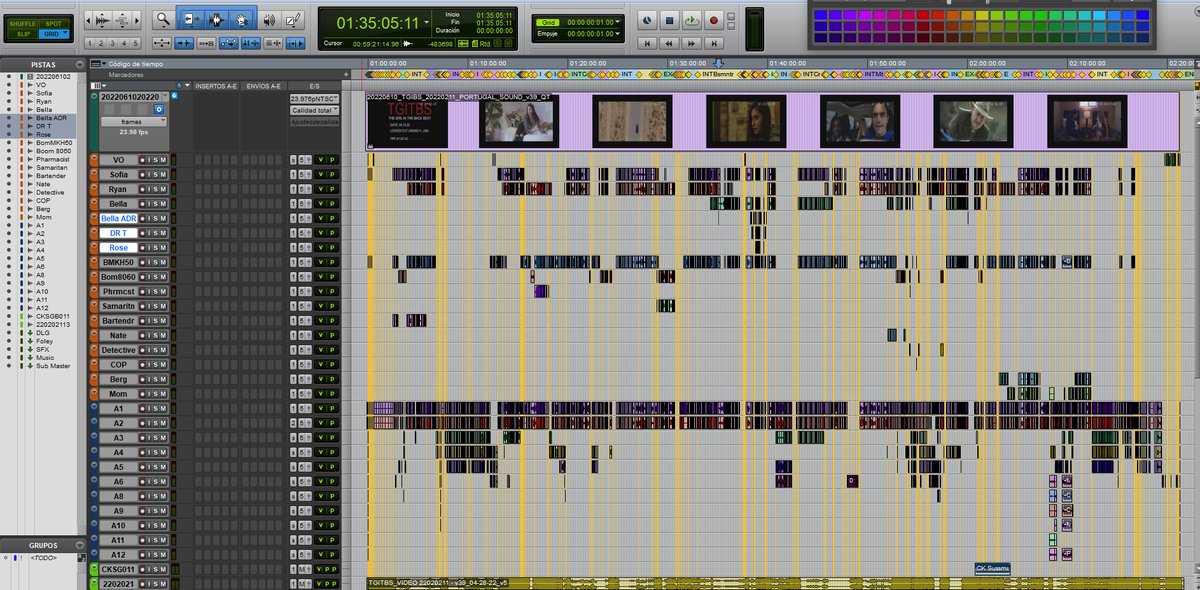The image size is (1200, 590).
Task: Click the transport Record button
Action: coord(714,20)
